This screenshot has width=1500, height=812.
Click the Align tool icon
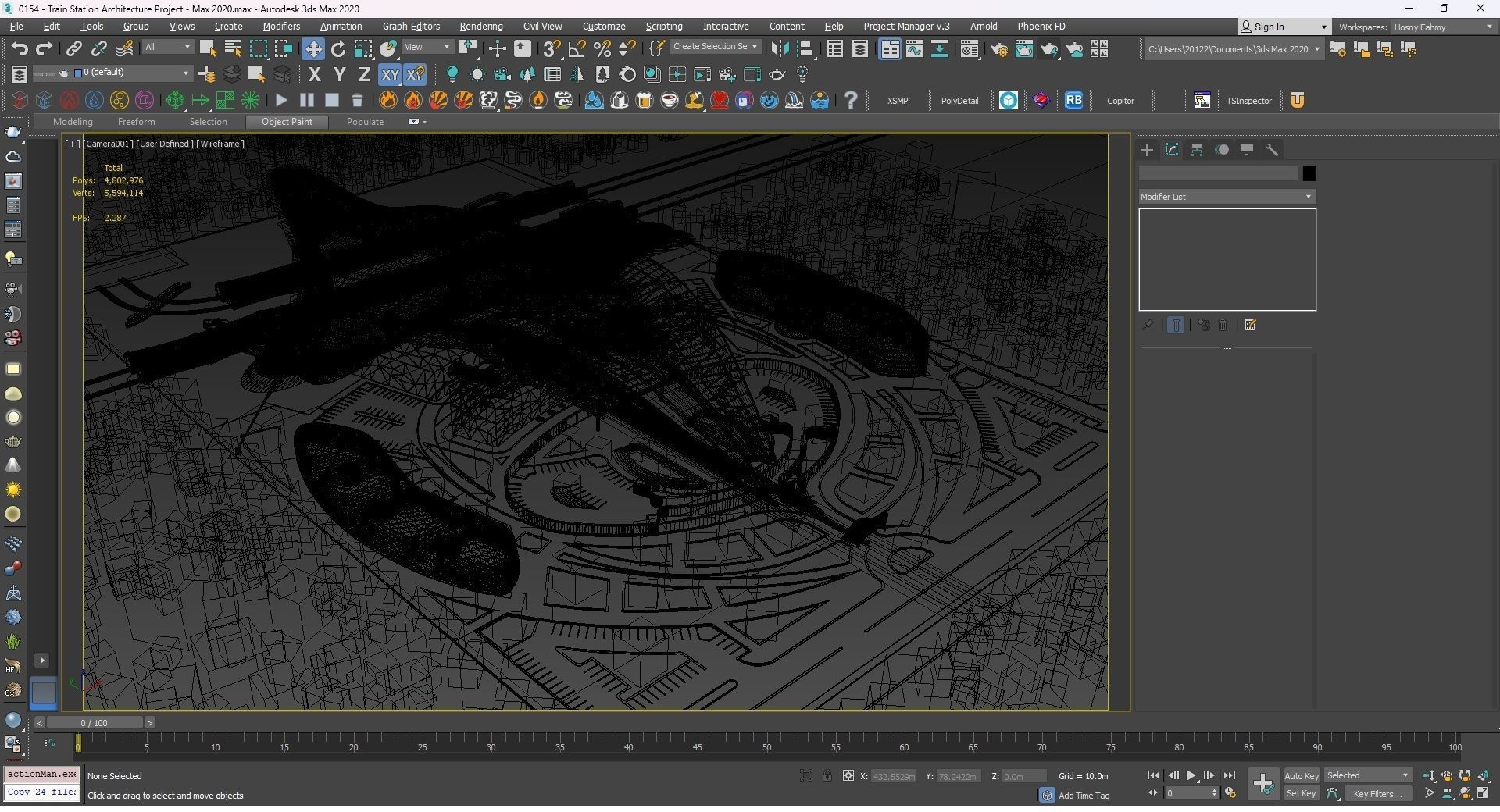(805, 49)
